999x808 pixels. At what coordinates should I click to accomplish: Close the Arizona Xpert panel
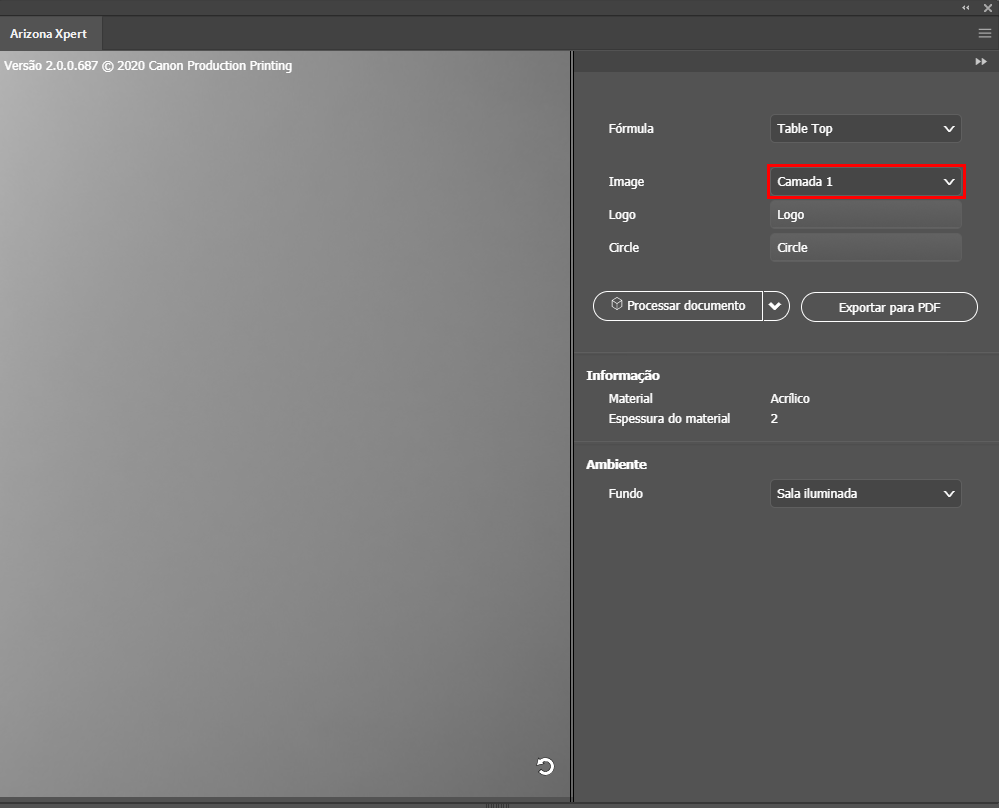[x=988, y=8]
